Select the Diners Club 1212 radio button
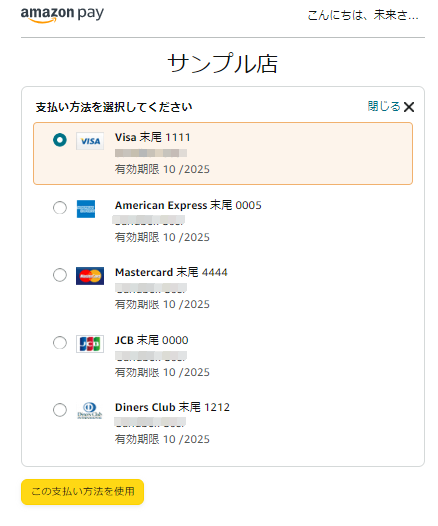This screenshot has height=526, width=438. (x=60, y=410)
